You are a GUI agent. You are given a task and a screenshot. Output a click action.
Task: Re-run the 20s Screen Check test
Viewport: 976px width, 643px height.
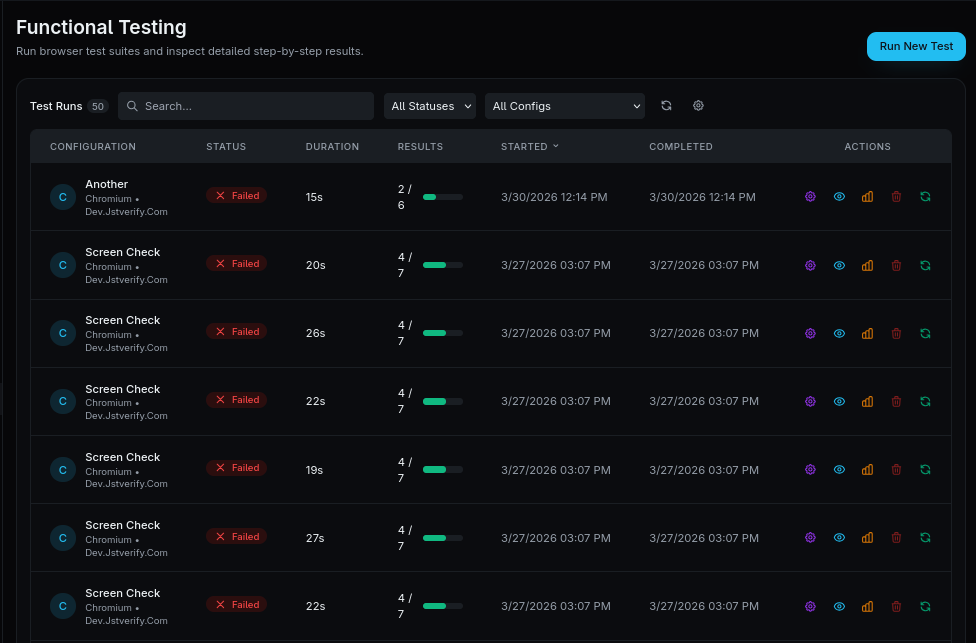pos(925,265)
